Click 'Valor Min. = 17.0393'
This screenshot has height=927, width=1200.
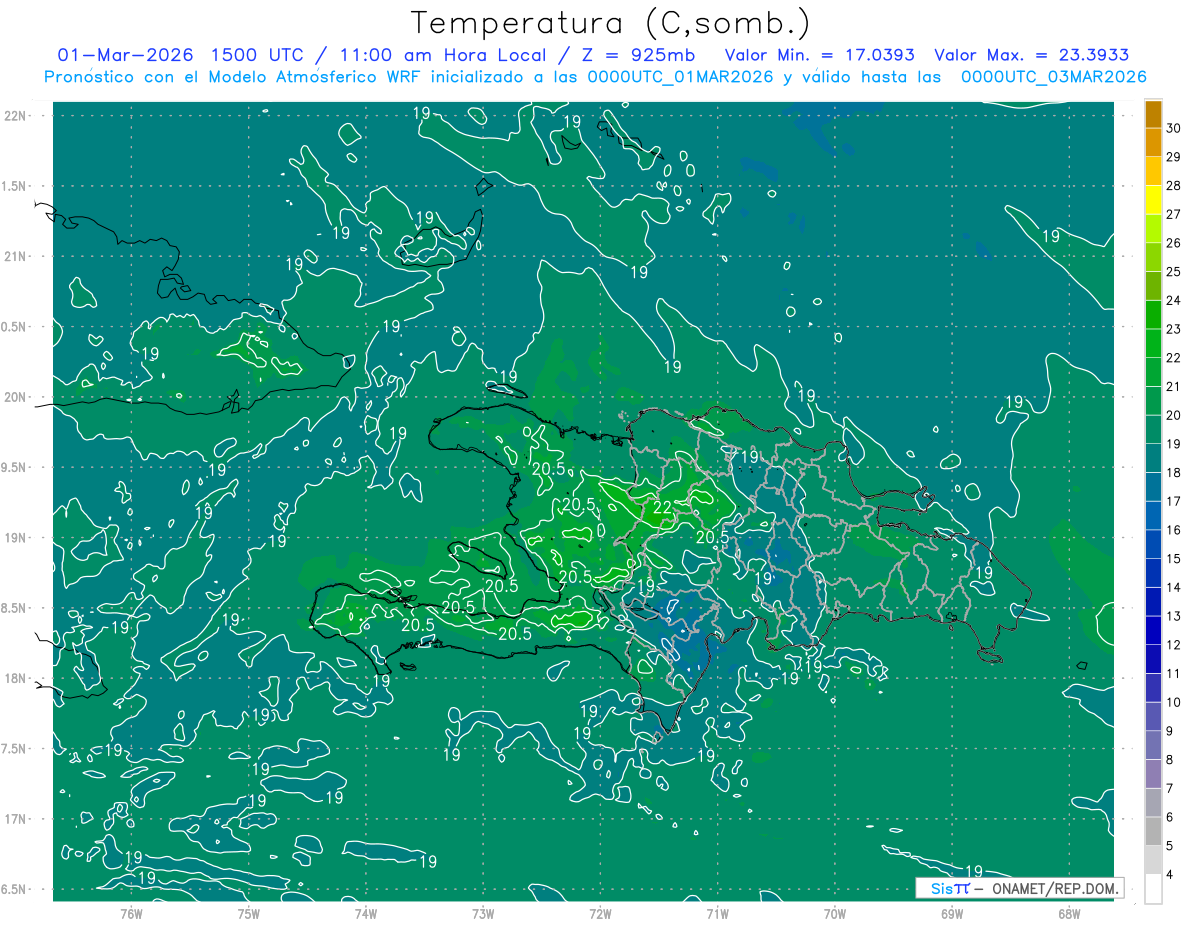(819, 55)
